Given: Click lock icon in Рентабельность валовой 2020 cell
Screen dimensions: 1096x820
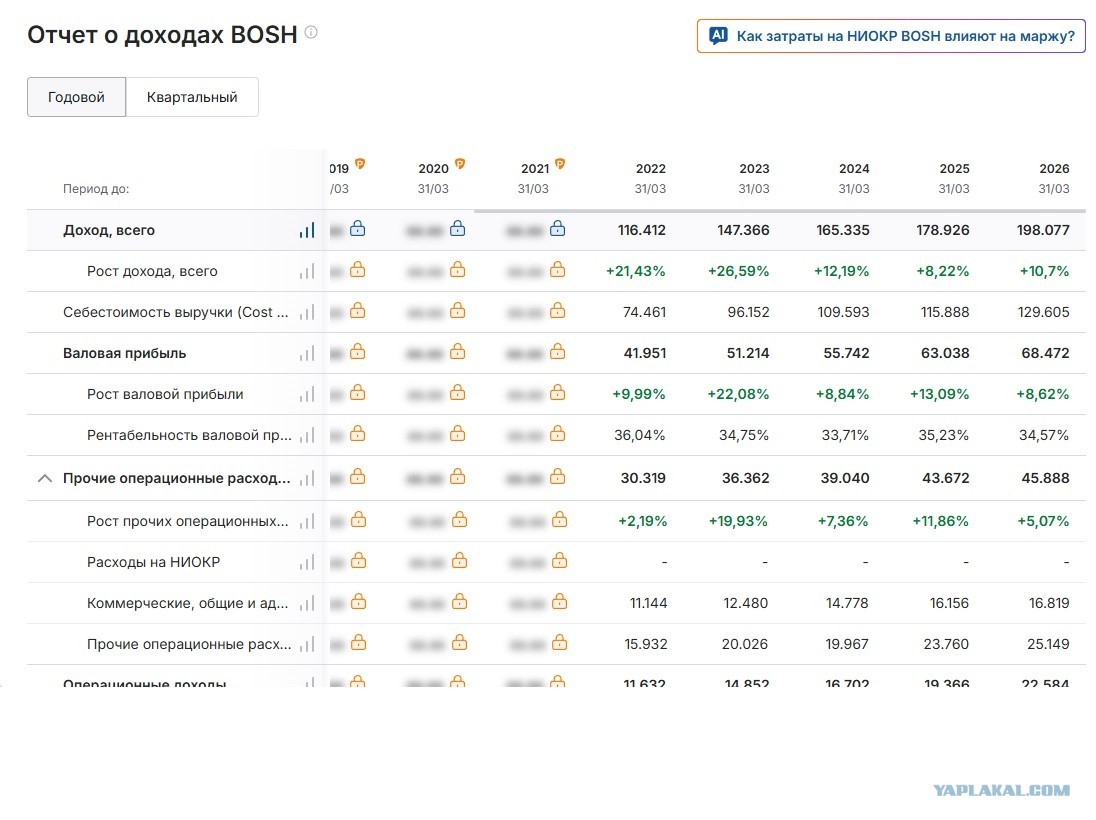Looking at the screenshot, I should point(458,433).
